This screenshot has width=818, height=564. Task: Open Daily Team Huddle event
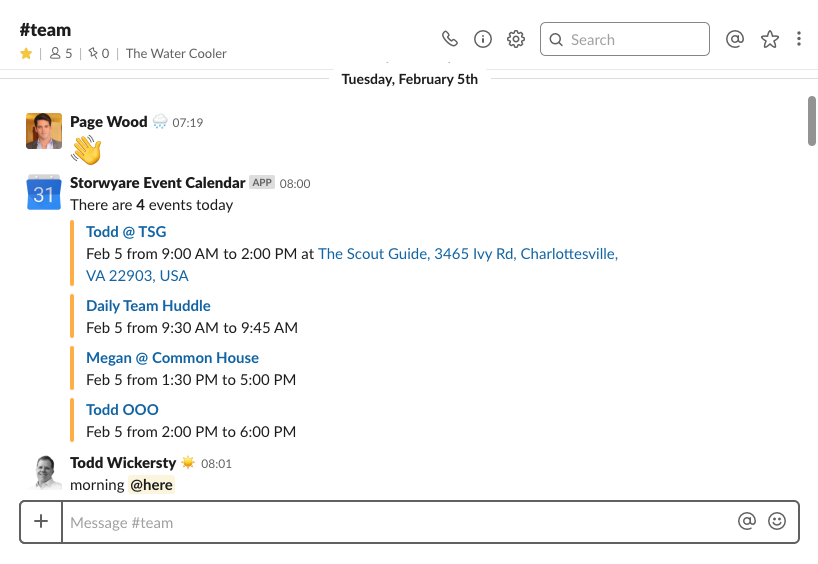148,306
